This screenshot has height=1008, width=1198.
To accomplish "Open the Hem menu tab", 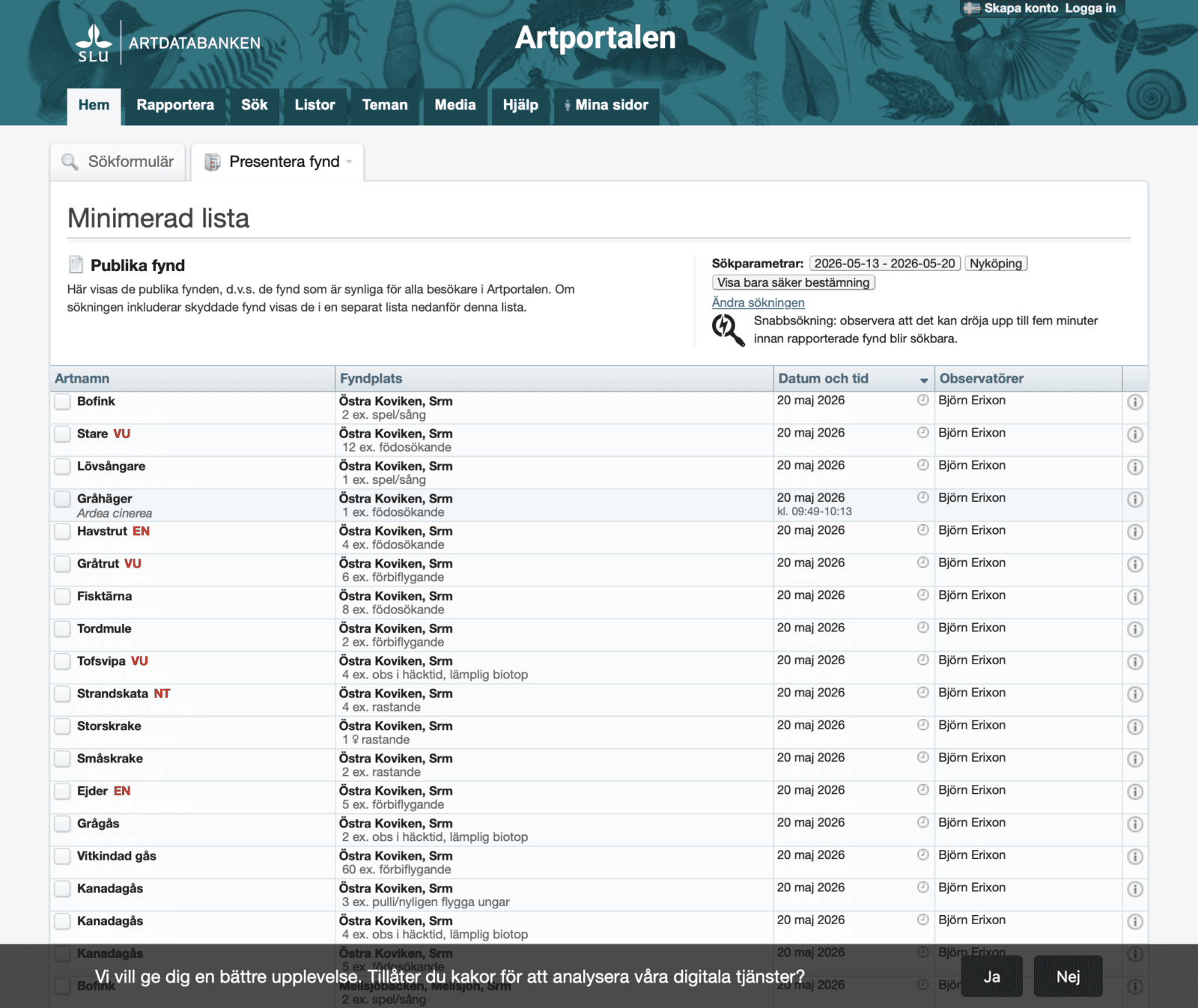I will pos(94,106).
